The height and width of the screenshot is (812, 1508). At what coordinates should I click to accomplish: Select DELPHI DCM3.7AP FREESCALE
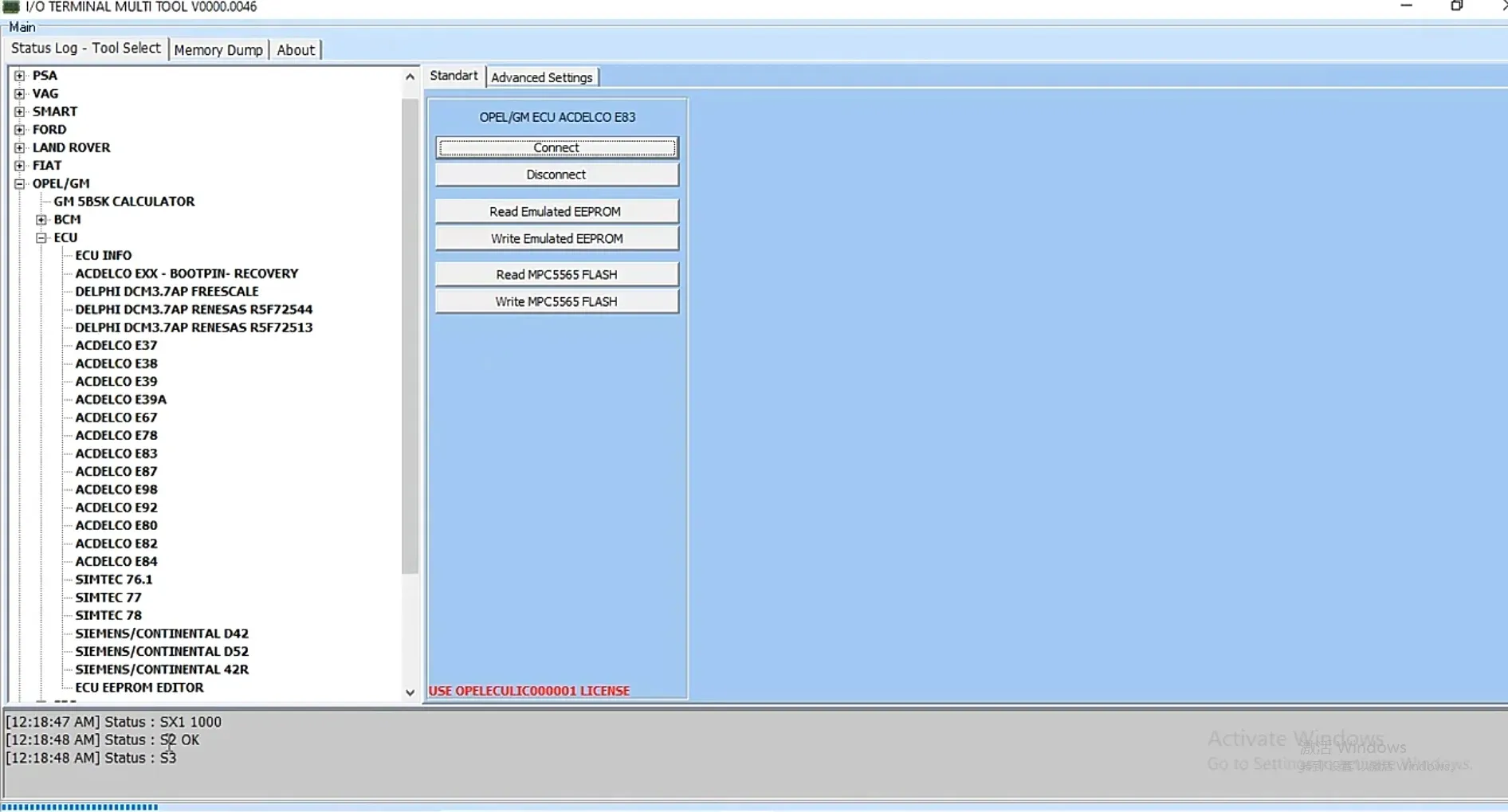167,291
